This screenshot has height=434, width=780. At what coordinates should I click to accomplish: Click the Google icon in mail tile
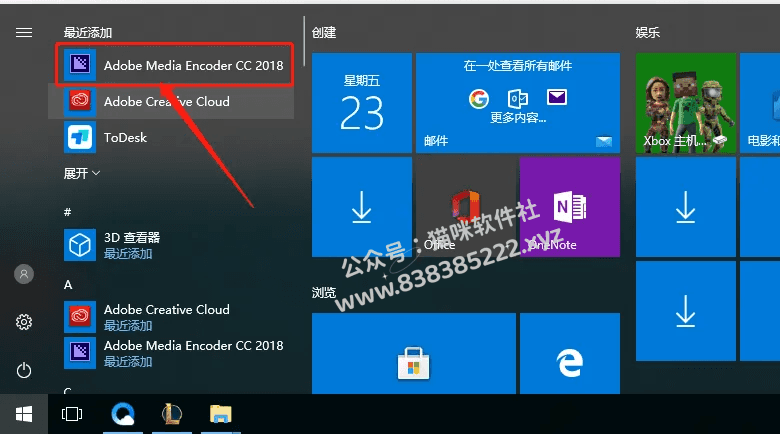(479, 99)
